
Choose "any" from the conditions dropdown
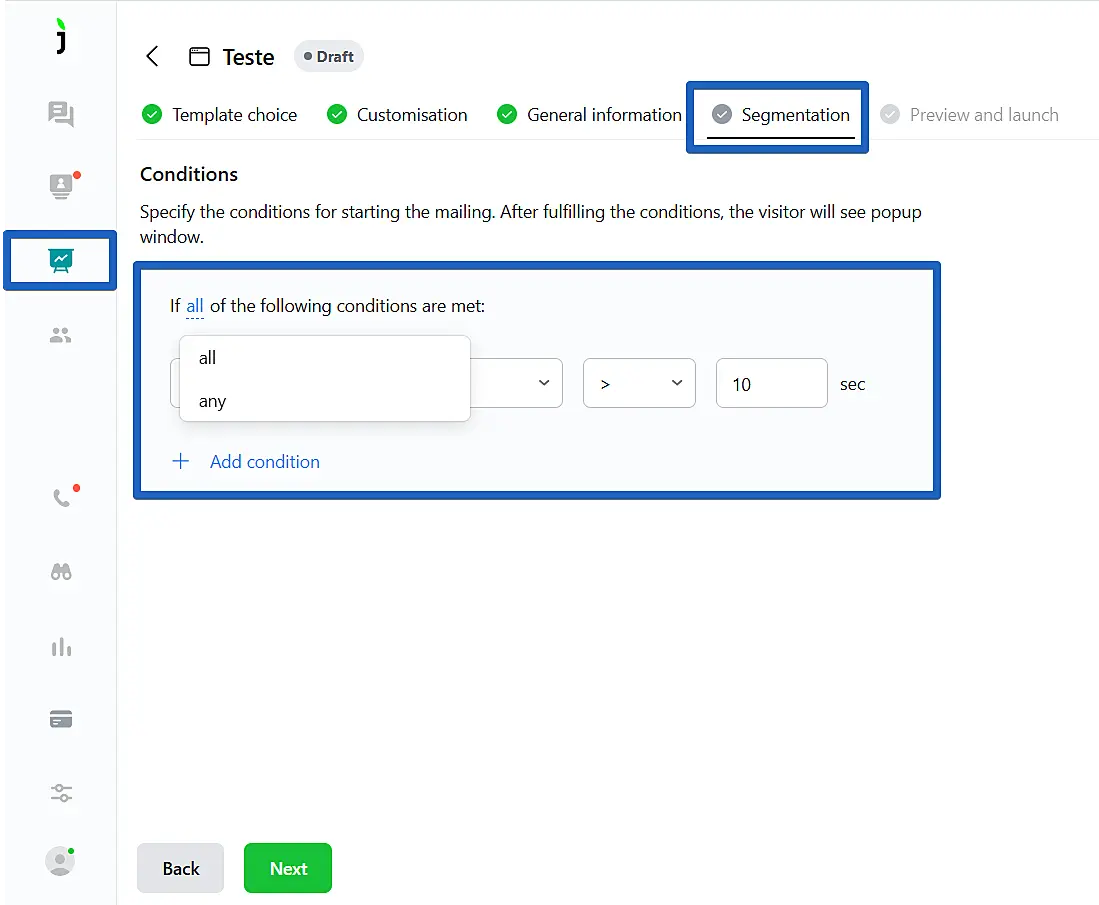tap(213, 401)
